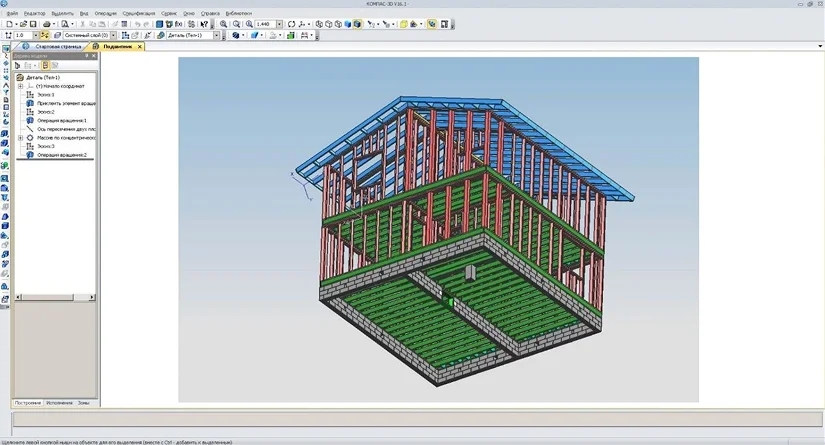Open a file with the Open folder icon

pos(24,24)
